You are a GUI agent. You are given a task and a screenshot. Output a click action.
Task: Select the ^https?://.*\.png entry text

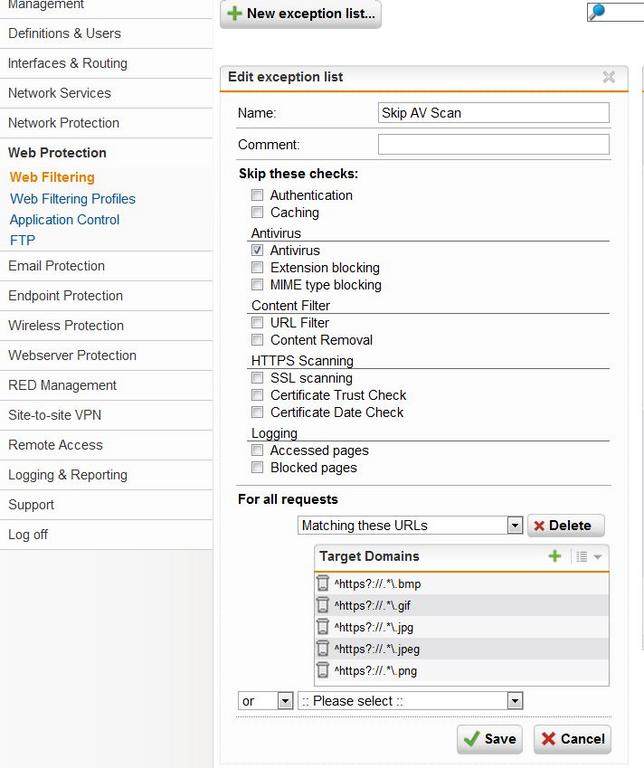[376, 671]
